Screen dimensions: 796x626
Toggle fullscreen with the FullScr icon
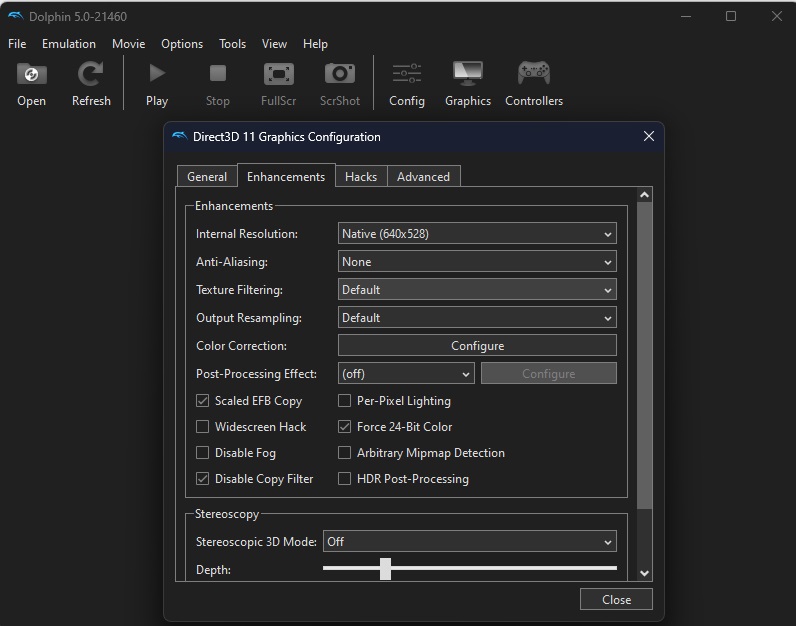pos(279,74)
